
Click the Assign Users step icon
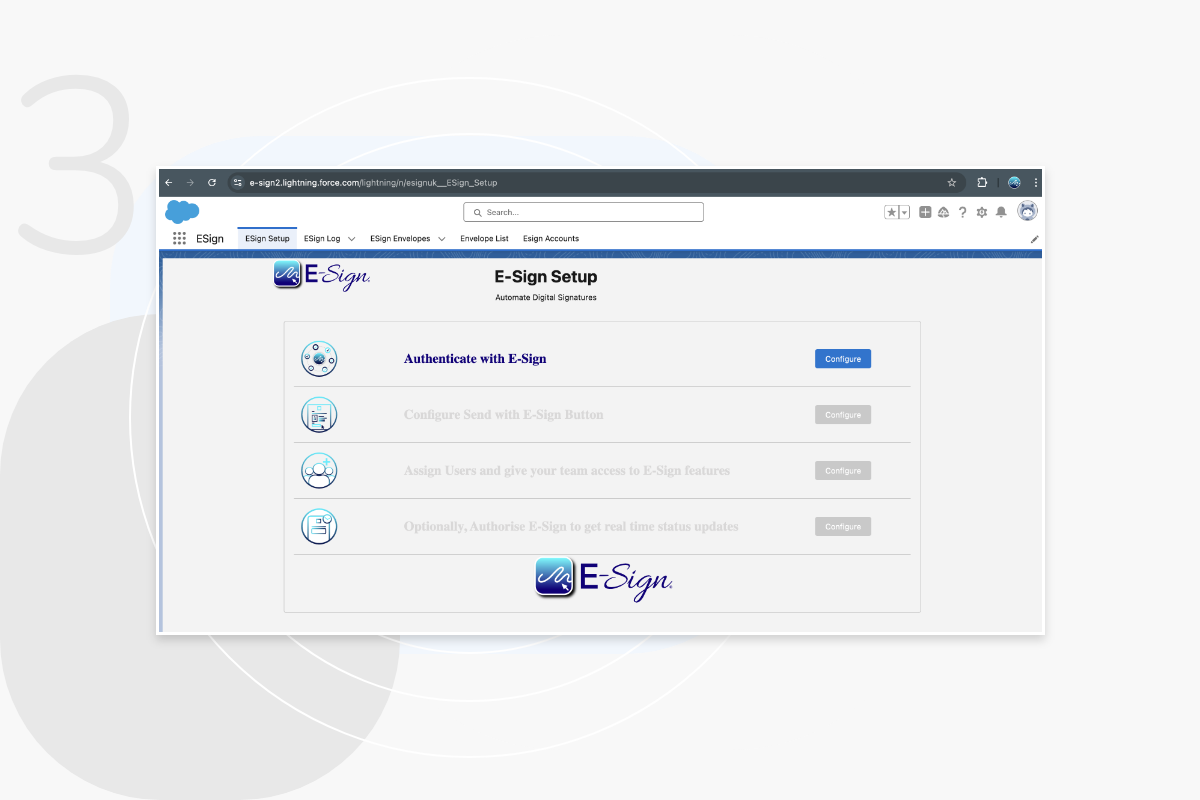point(319,470)
